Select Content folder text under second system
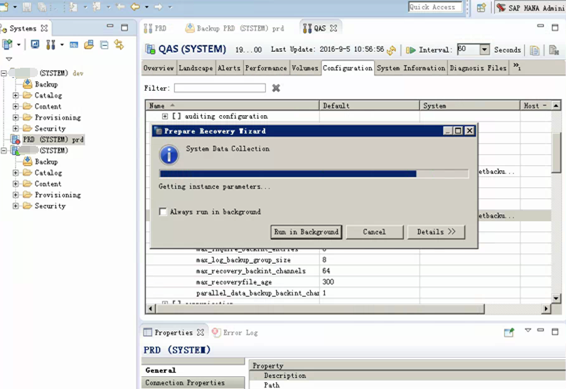 48,184
